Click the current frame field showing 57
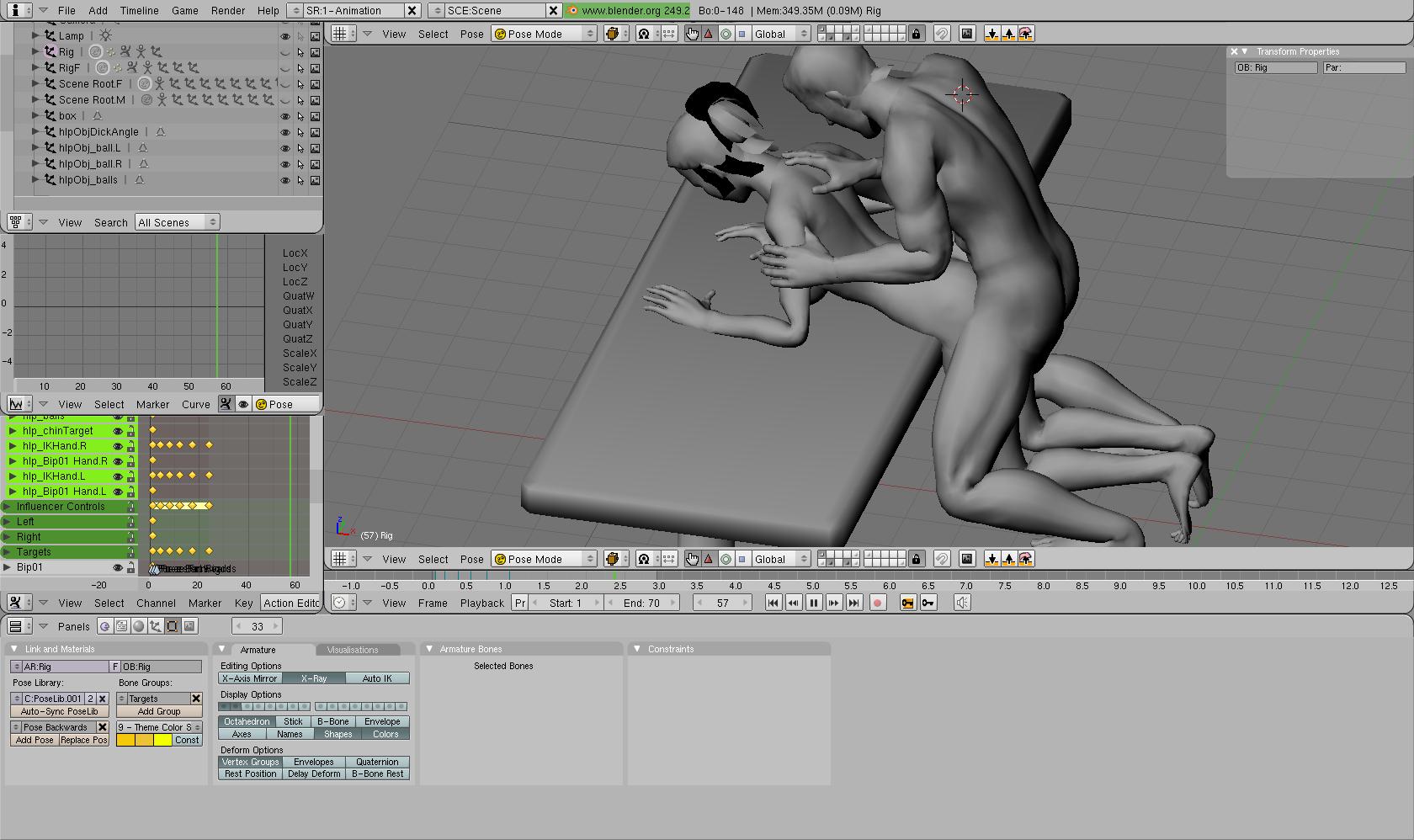Screen dimensions: 1414x840 (722, 603)
